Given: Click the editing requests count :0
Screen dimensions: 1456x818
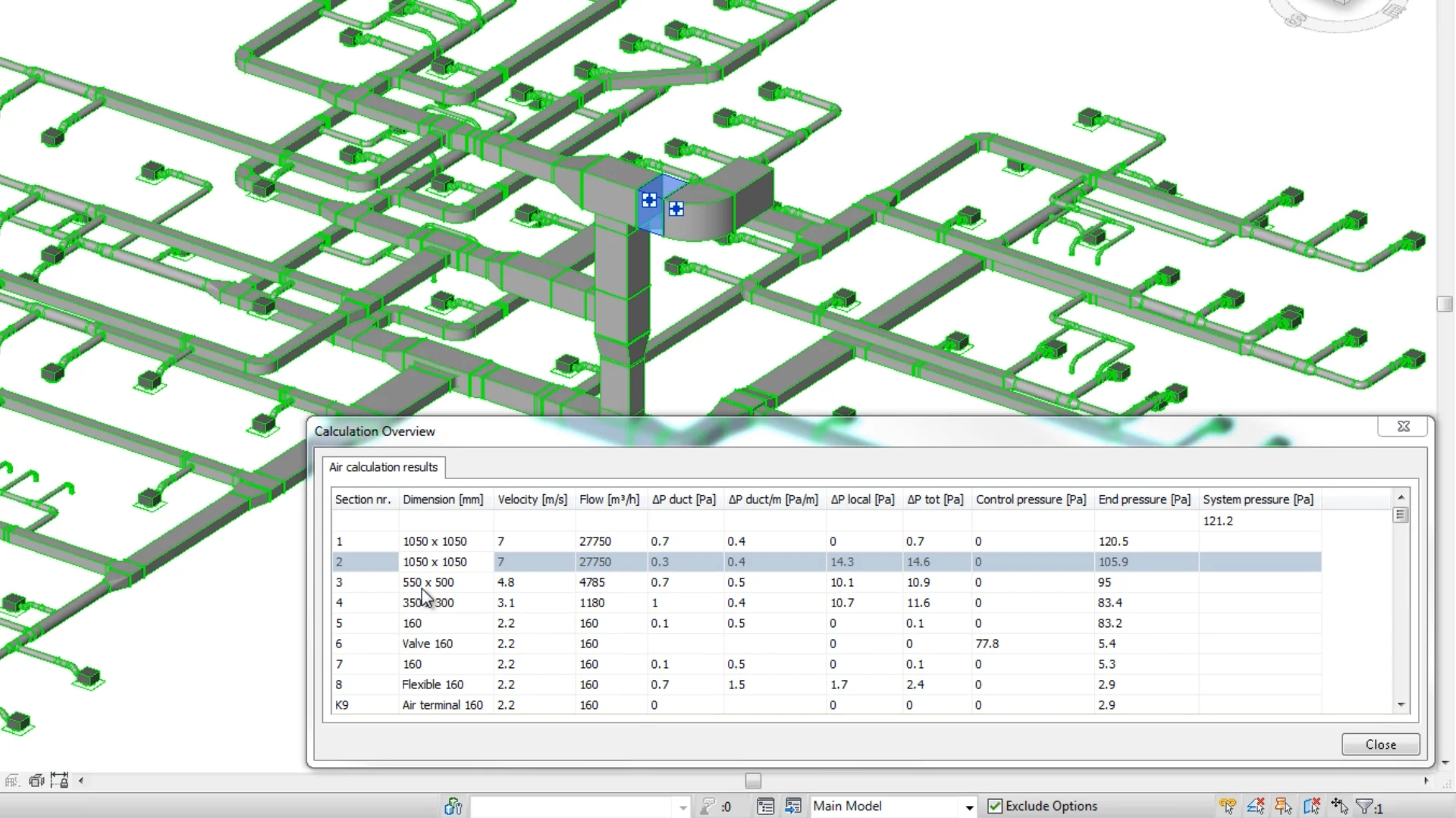Looking at the screenshot, I should point(726,807).
